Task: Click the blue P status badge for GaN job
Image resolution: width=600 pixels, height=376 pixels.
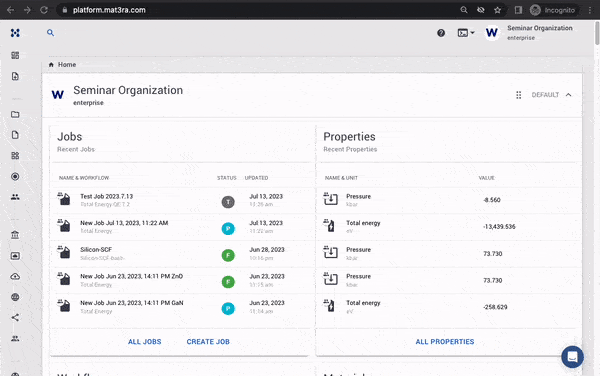Action: coord(228,309)
